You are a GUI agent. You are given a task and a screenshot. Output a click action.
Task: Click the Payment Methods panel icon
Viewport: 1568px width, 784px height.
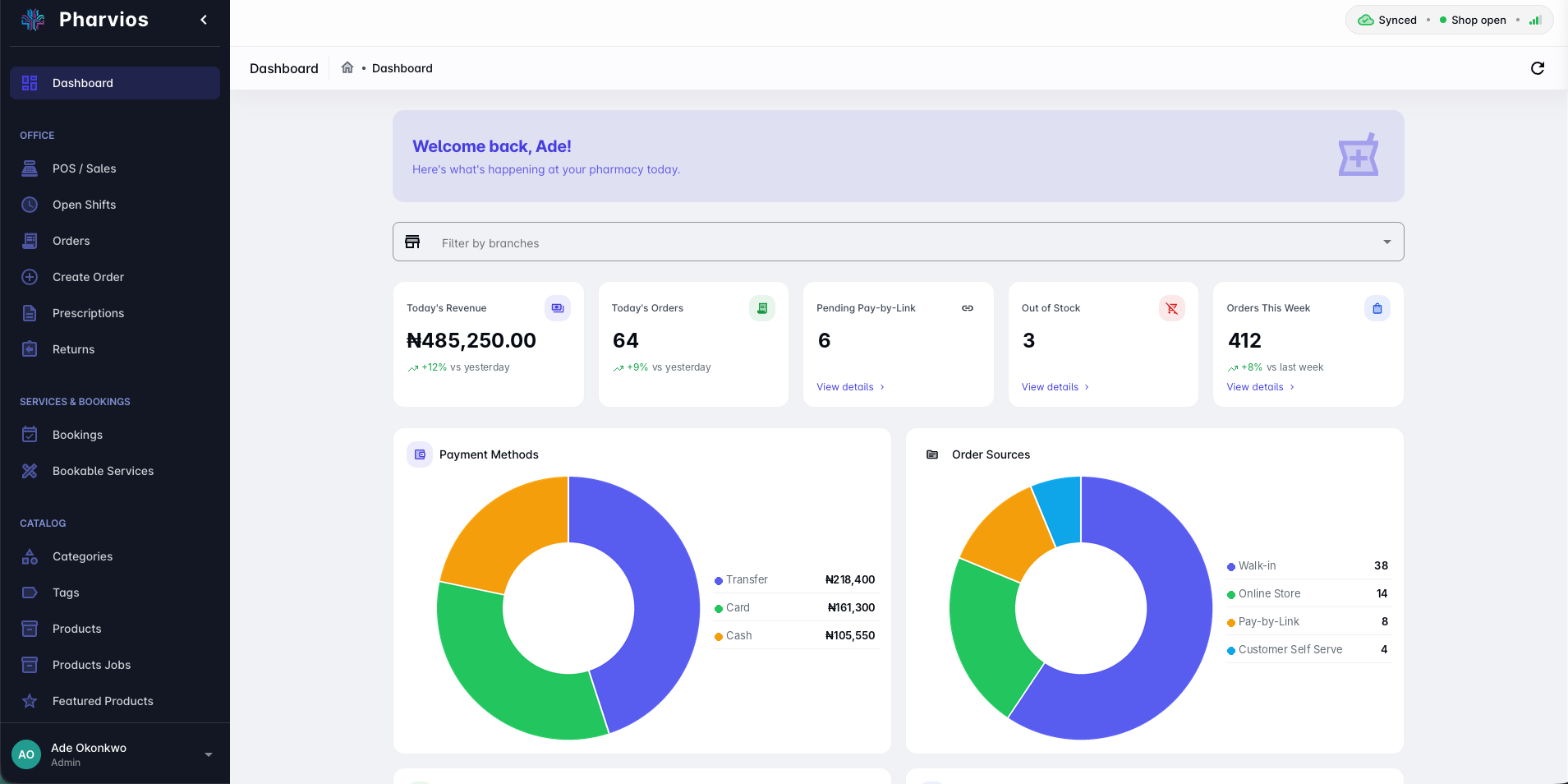point(420,454)
